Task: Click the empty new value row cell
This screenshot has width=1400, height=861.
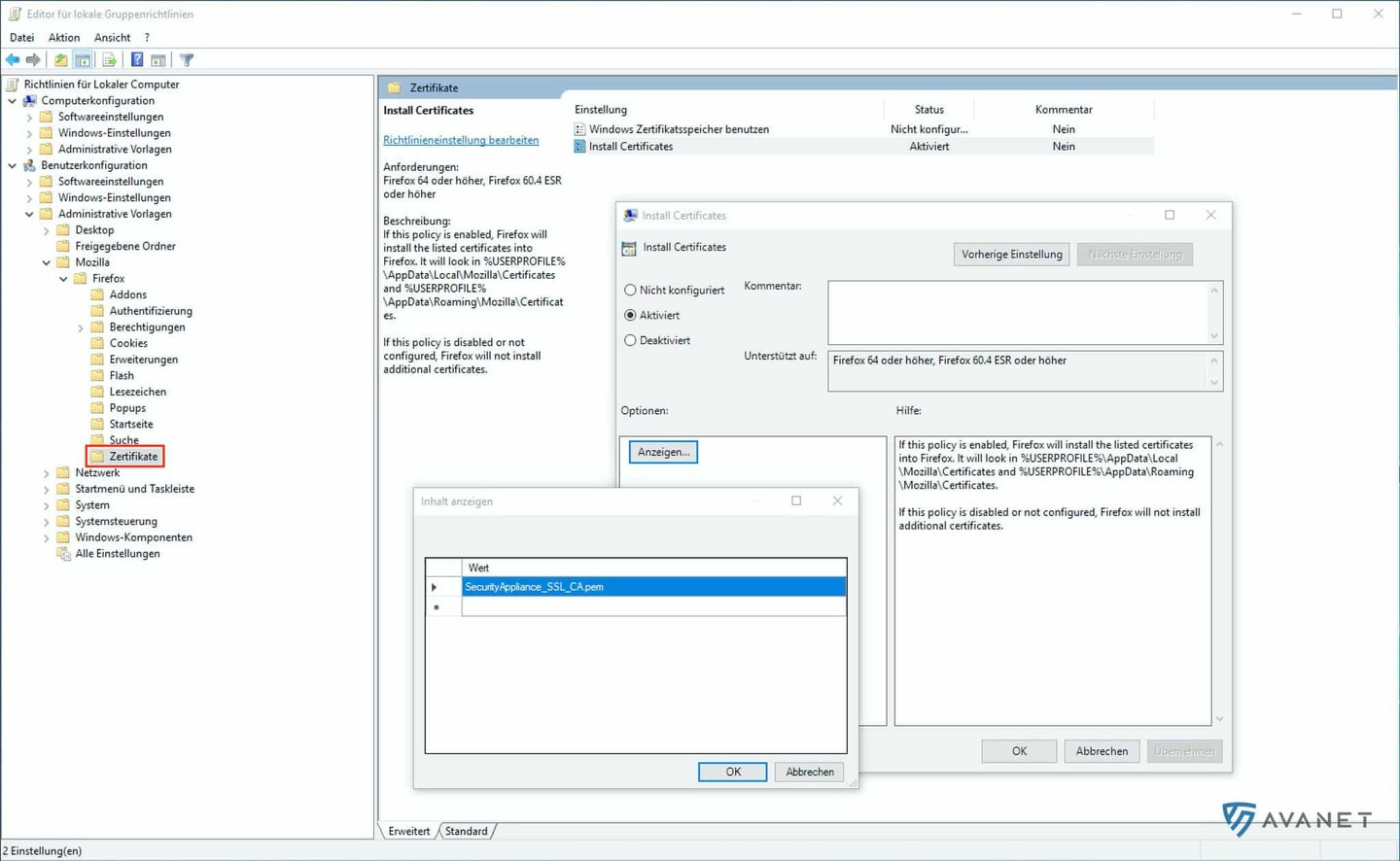Action: (653, 606)
